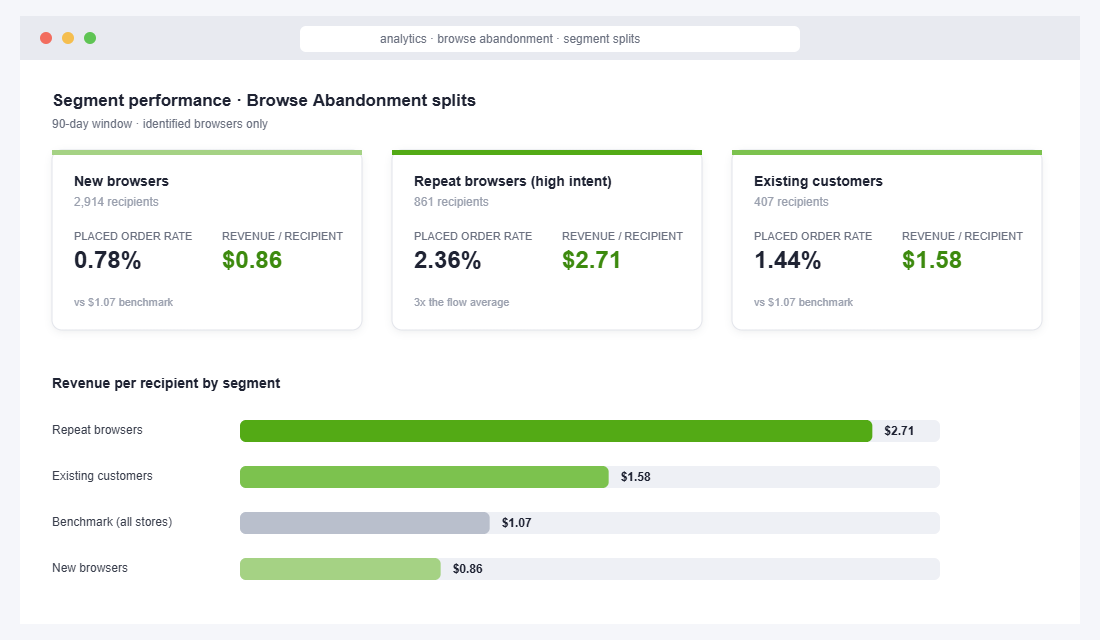Select the 1.44% placed order rate value
Viewport: 1100px width, 640px height.
click(788, 260)
